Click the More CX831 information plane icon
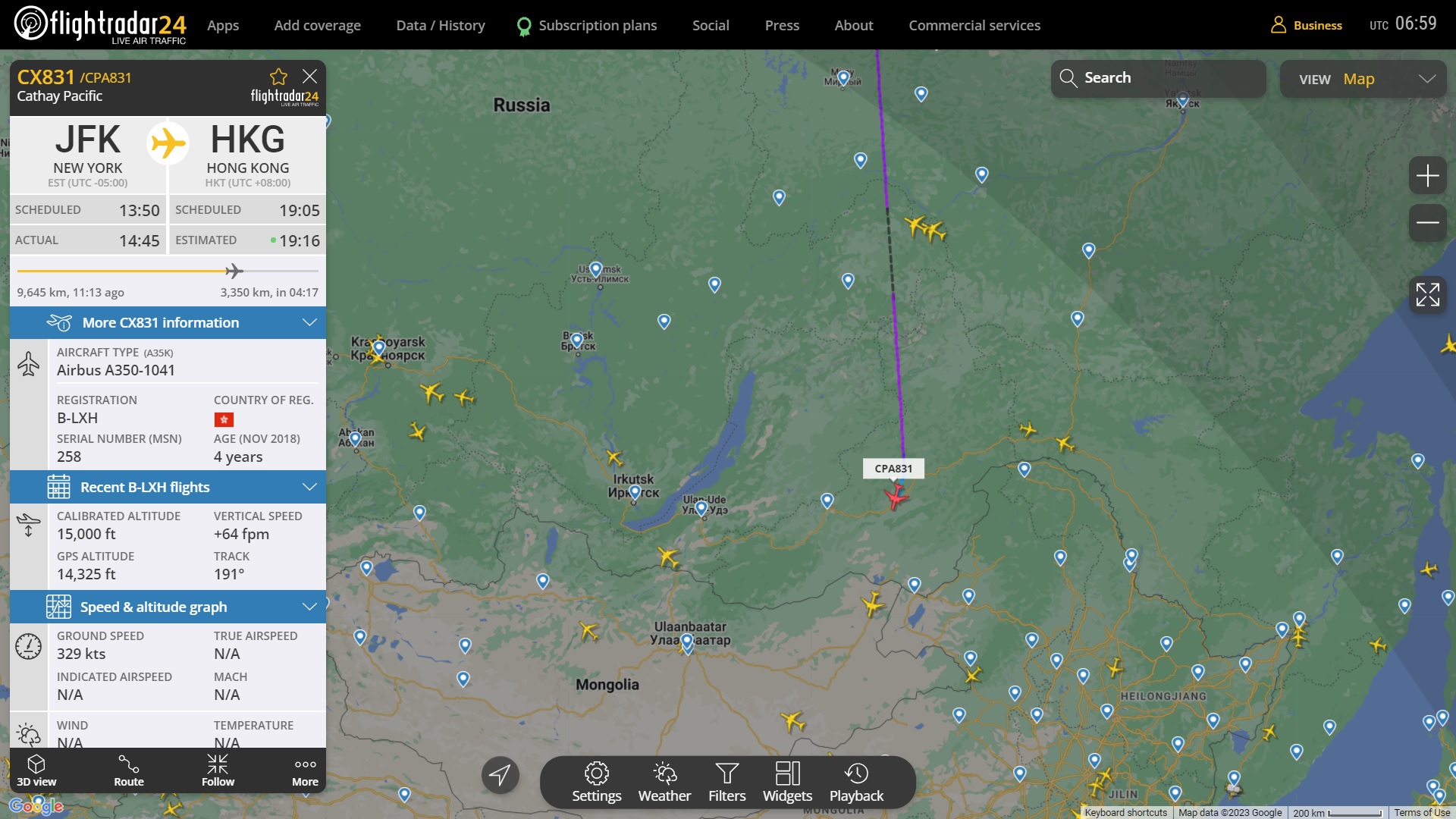 [59, 322]
